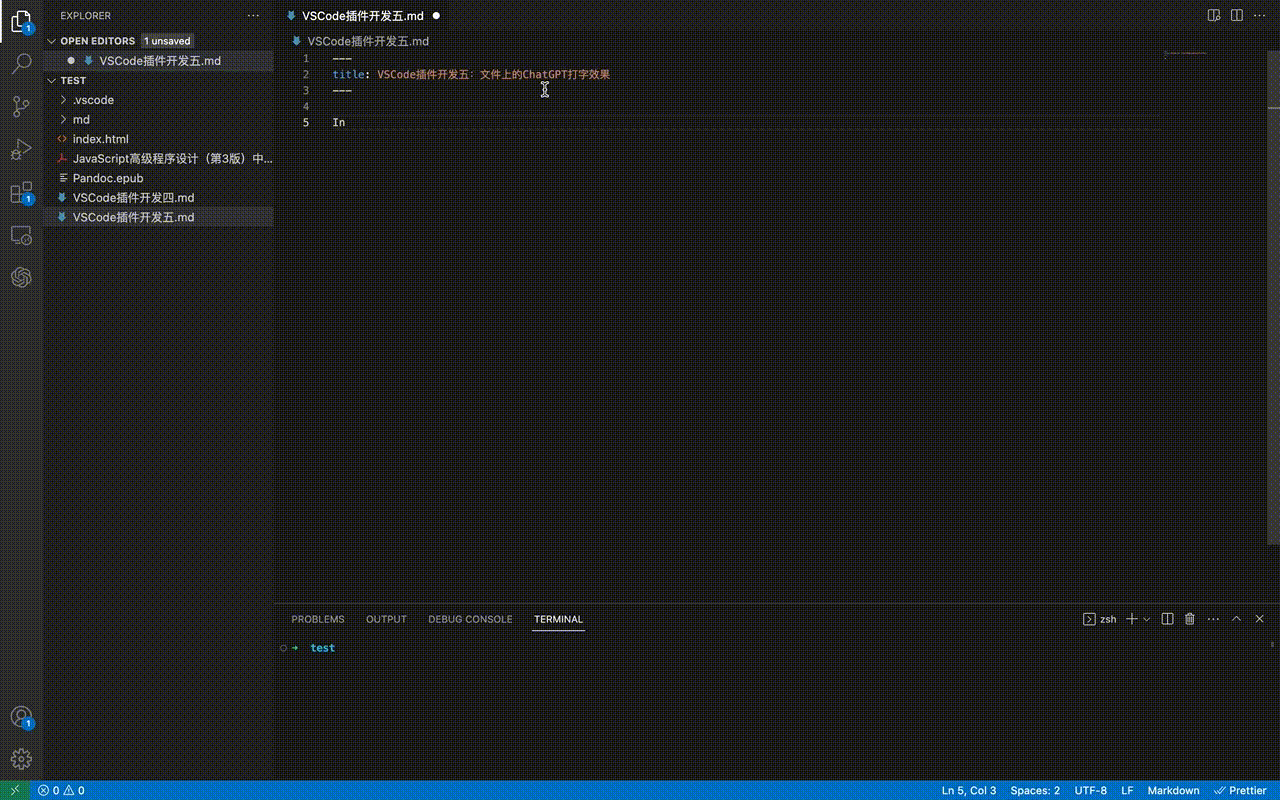The width and height of the screenshot is (1280, 800).
Task: Change language mode via Markdown
Action: point(1173,790)
